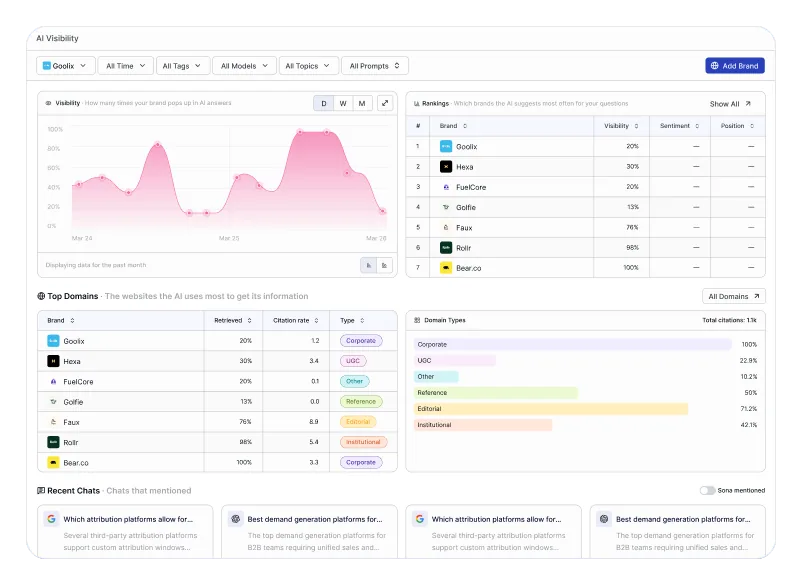Viewport: 802px width, 585px height.
Task: Click the FuelCore logo in Rankings table
Action: pyautogui.click(x=446, y=187)
